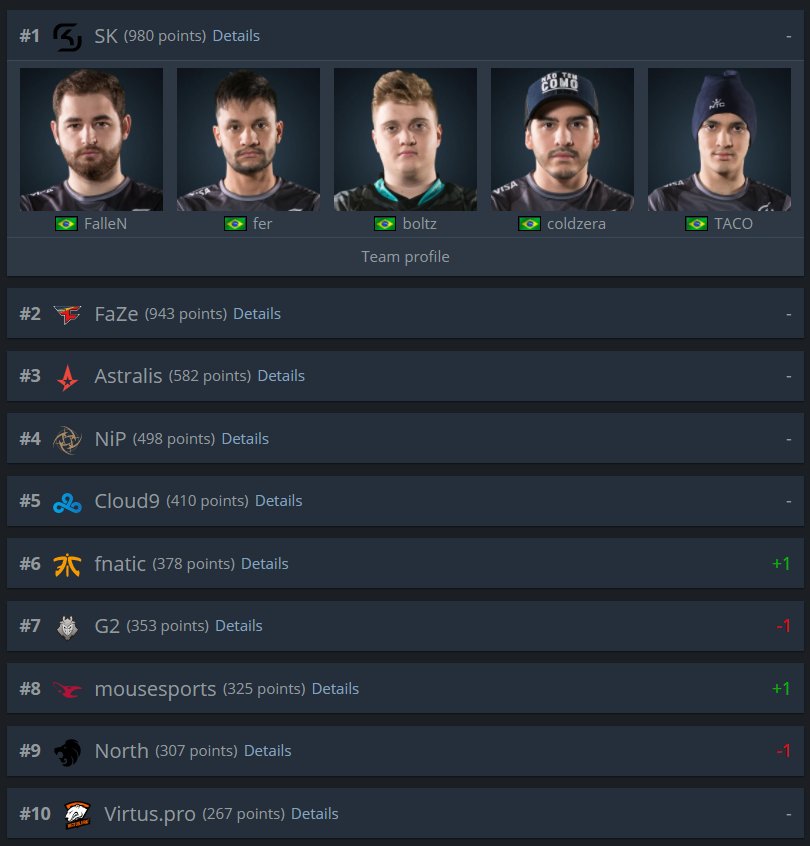This screenshot has height=846, width=810.
Task: Expand the Virtus.pro ranking row
Action: click(405, 814)
